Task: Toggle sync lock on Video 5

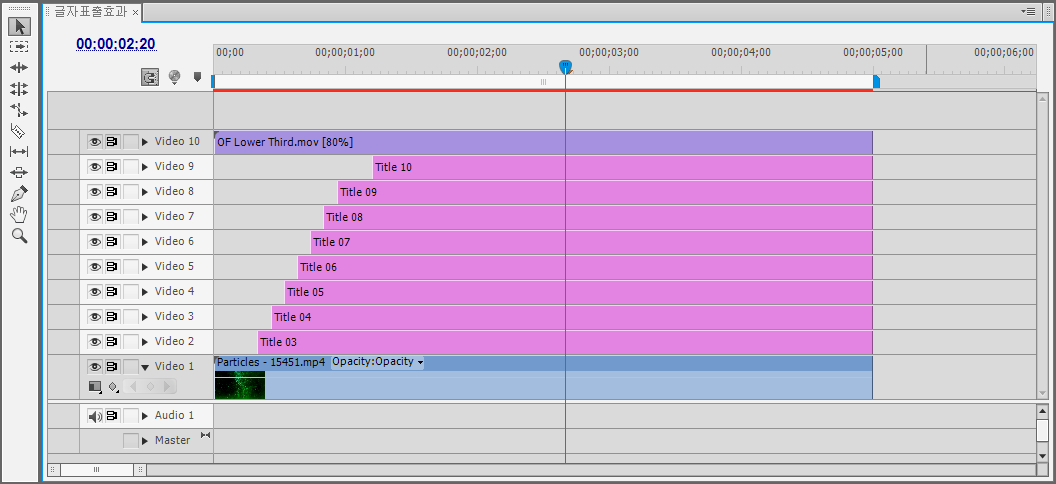Action: 112,267
